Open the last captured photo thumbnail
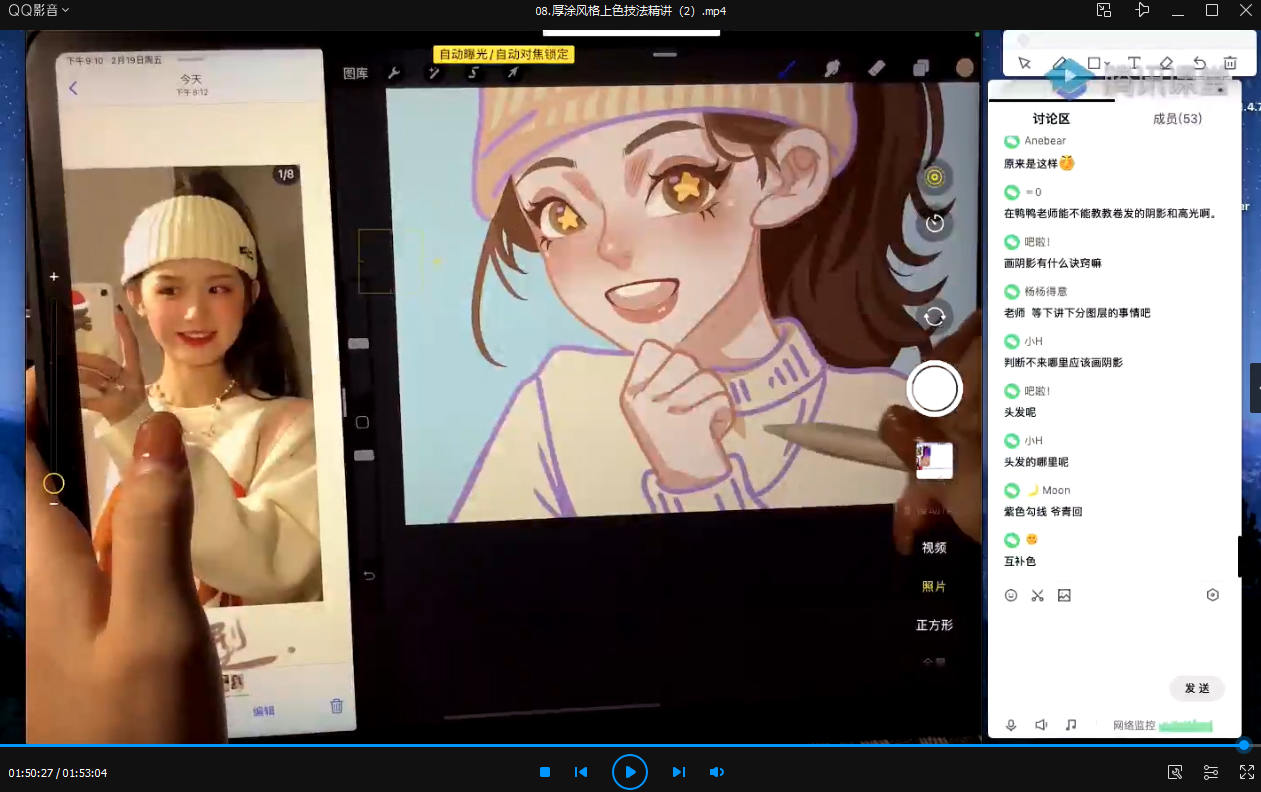The height and width of the screenshot is (792, 1261). (x=934, y=460)
